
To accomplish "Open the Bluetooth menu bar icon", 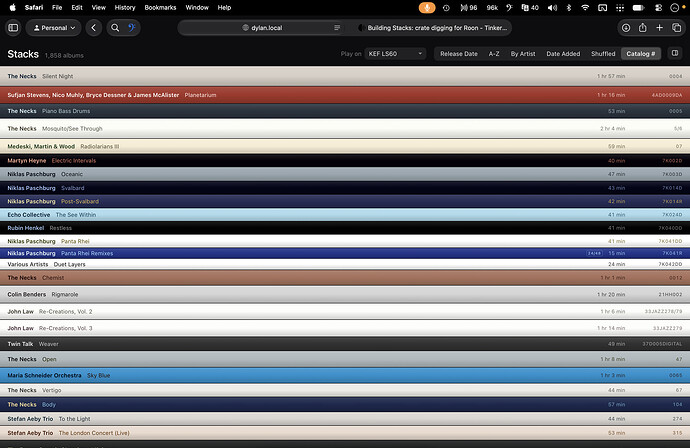I will coord(569,7).
